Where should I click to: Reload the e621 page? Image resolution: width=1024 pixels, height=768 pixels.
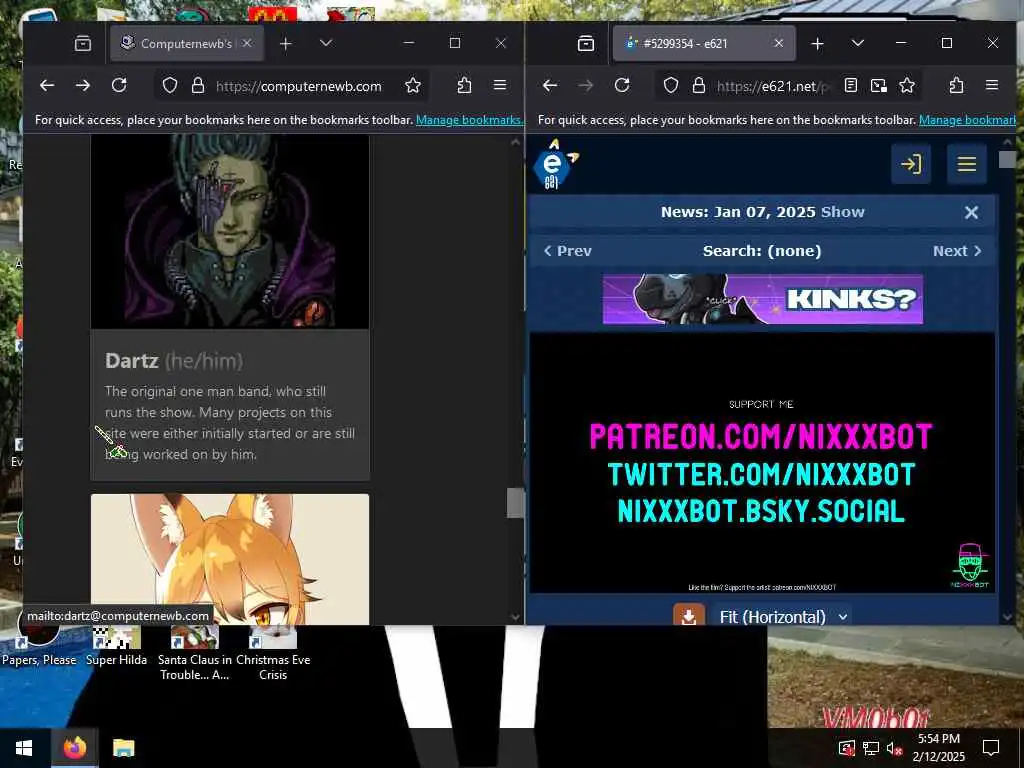coord(622,86)
